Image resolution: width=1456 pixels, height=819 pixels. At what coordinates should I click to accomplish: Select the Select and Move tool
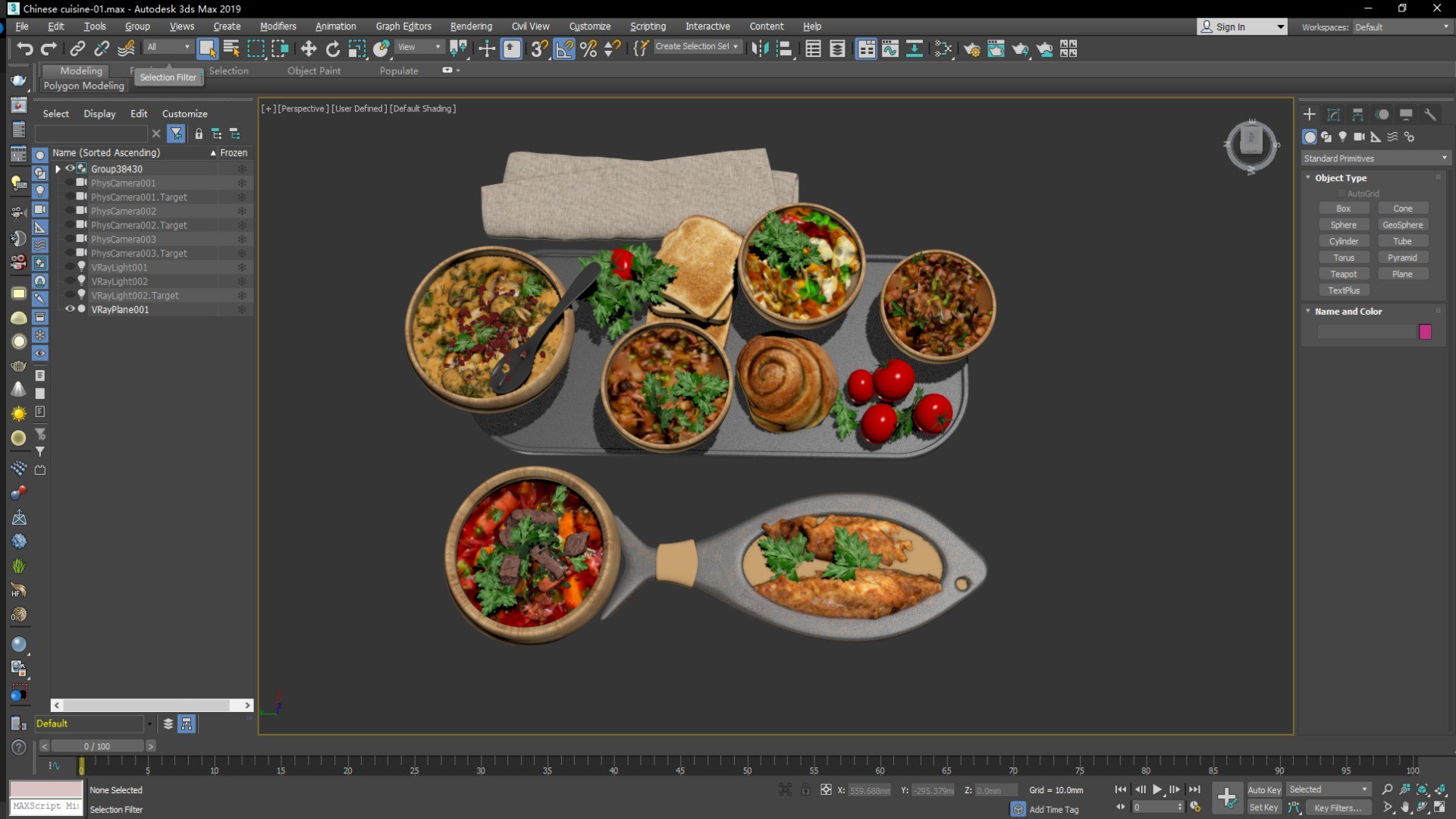click(x=308, y=49)
